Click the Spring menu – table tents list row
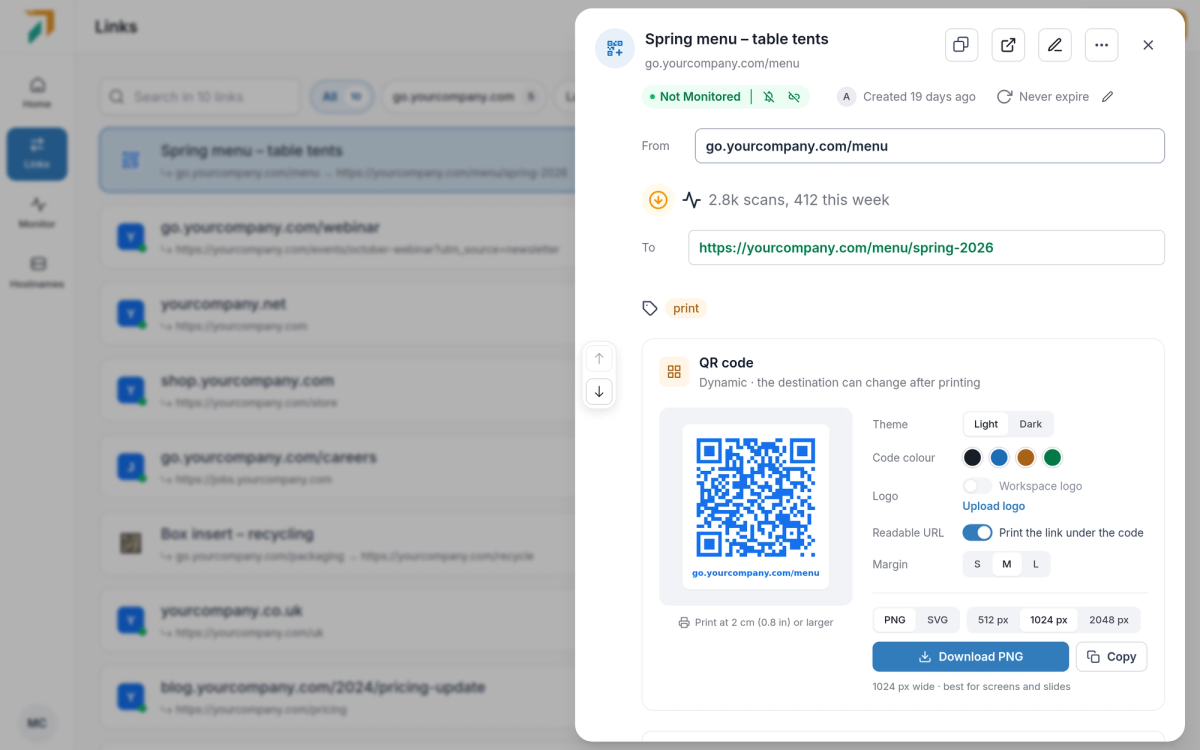This screenshot has height=750, width=1200. click(337, 160)
